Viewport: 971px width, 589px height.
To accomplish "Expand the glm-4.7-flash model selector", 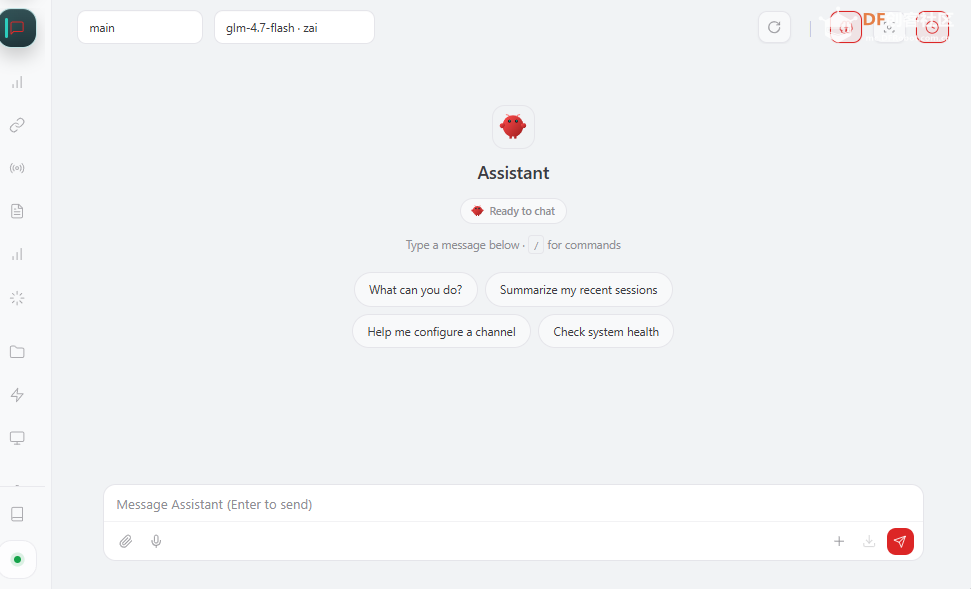I will coord(294,28).
